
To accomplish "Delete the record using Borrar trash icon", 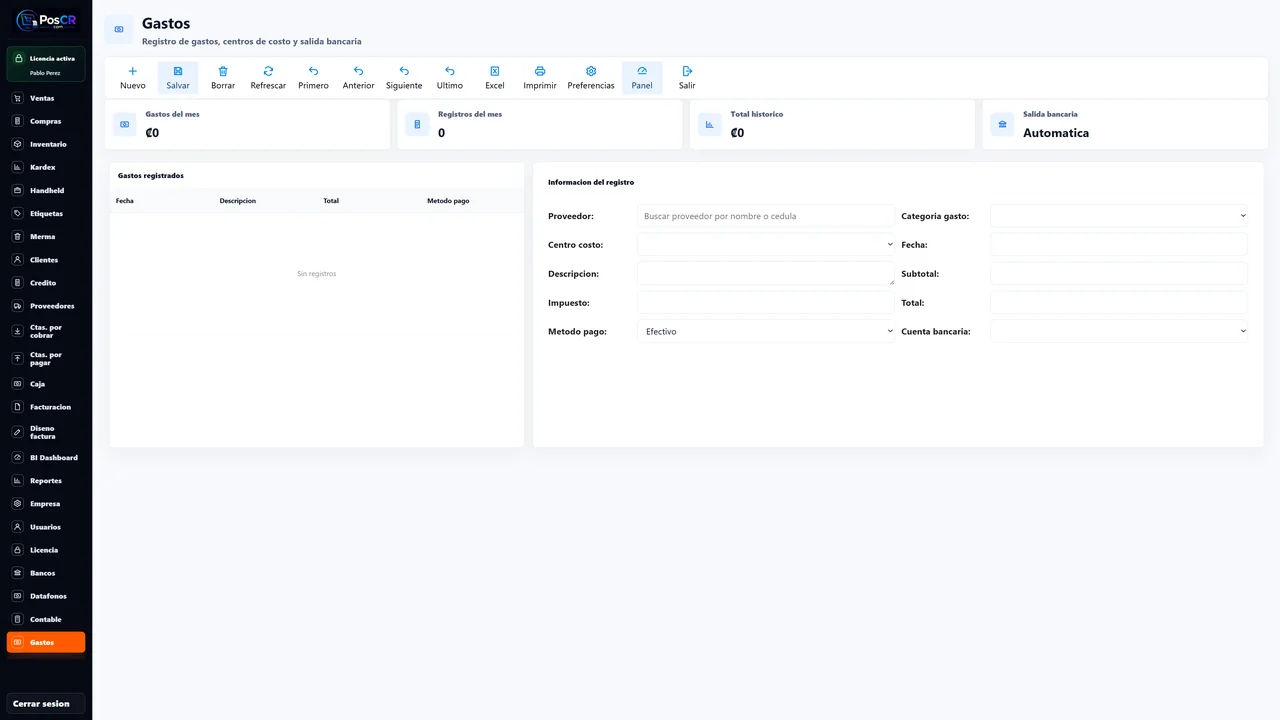I will point(223,71).
